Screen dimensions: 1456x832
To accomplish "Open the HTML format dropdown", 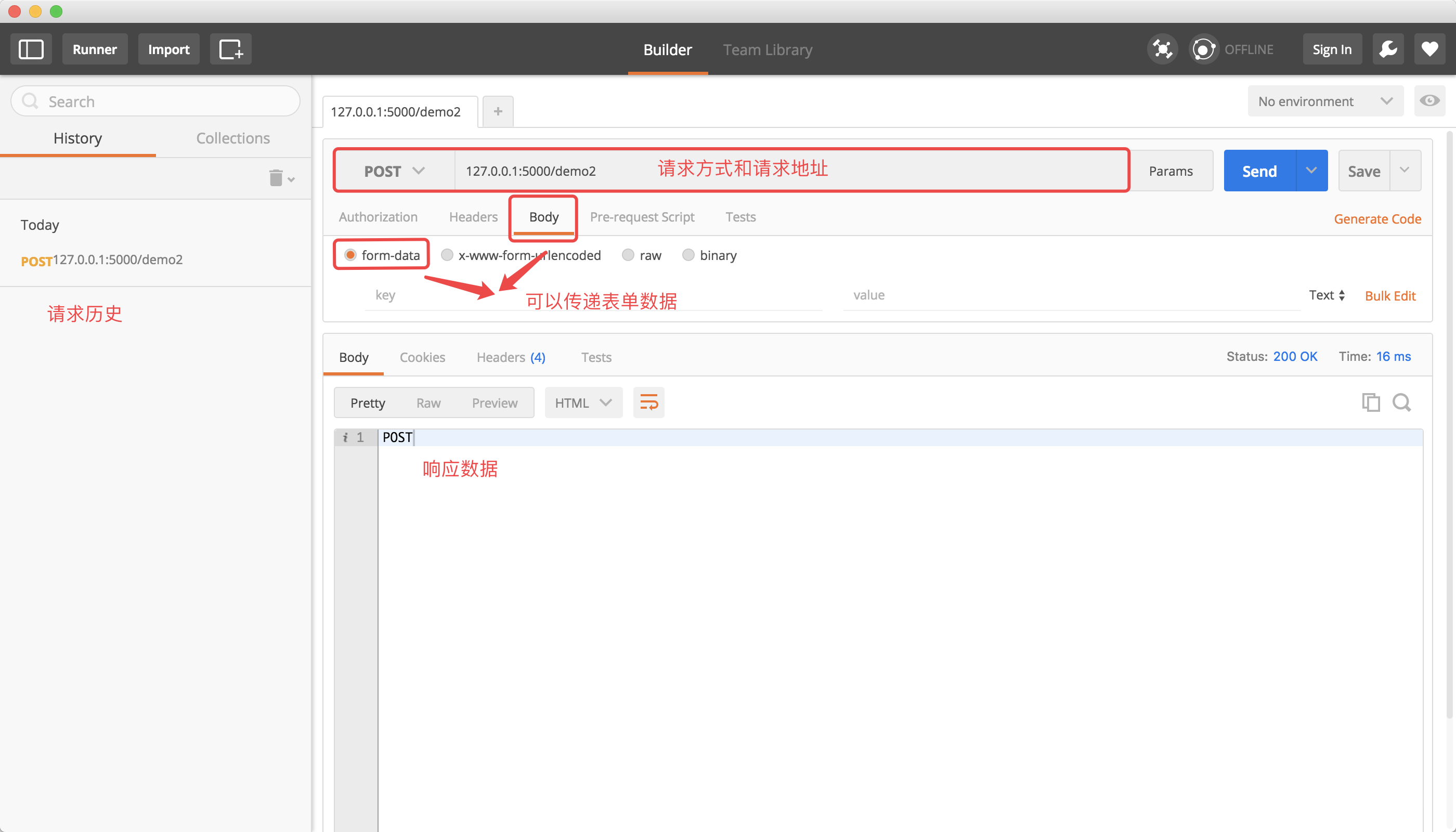I will click(583, 403).
